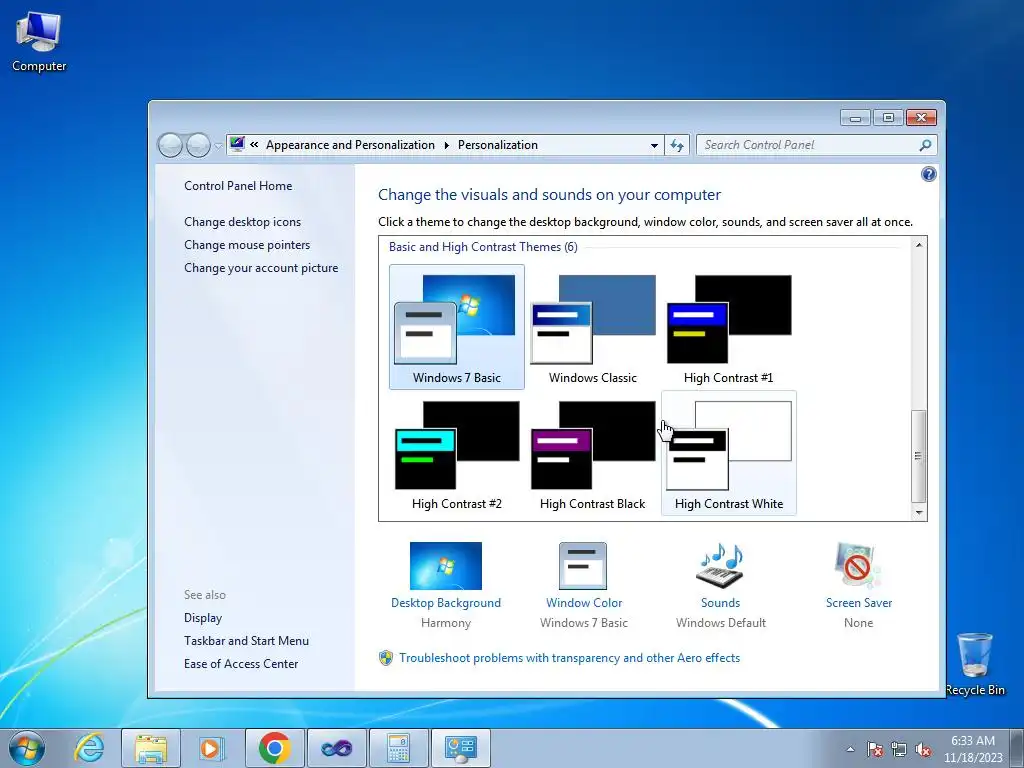Click the muted volume tray icon

point(923,749)
